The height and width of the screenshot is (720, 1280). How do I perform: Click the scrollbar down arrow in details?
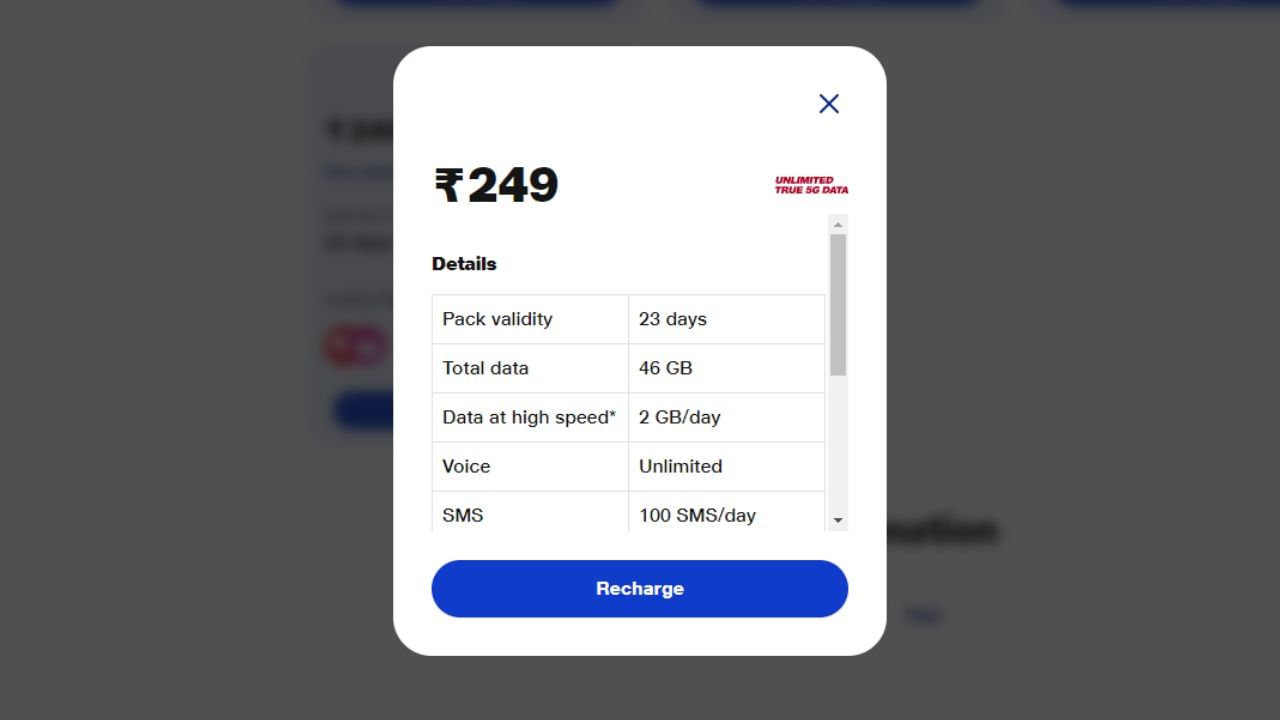pyautogui.click(x=838, y=520)
